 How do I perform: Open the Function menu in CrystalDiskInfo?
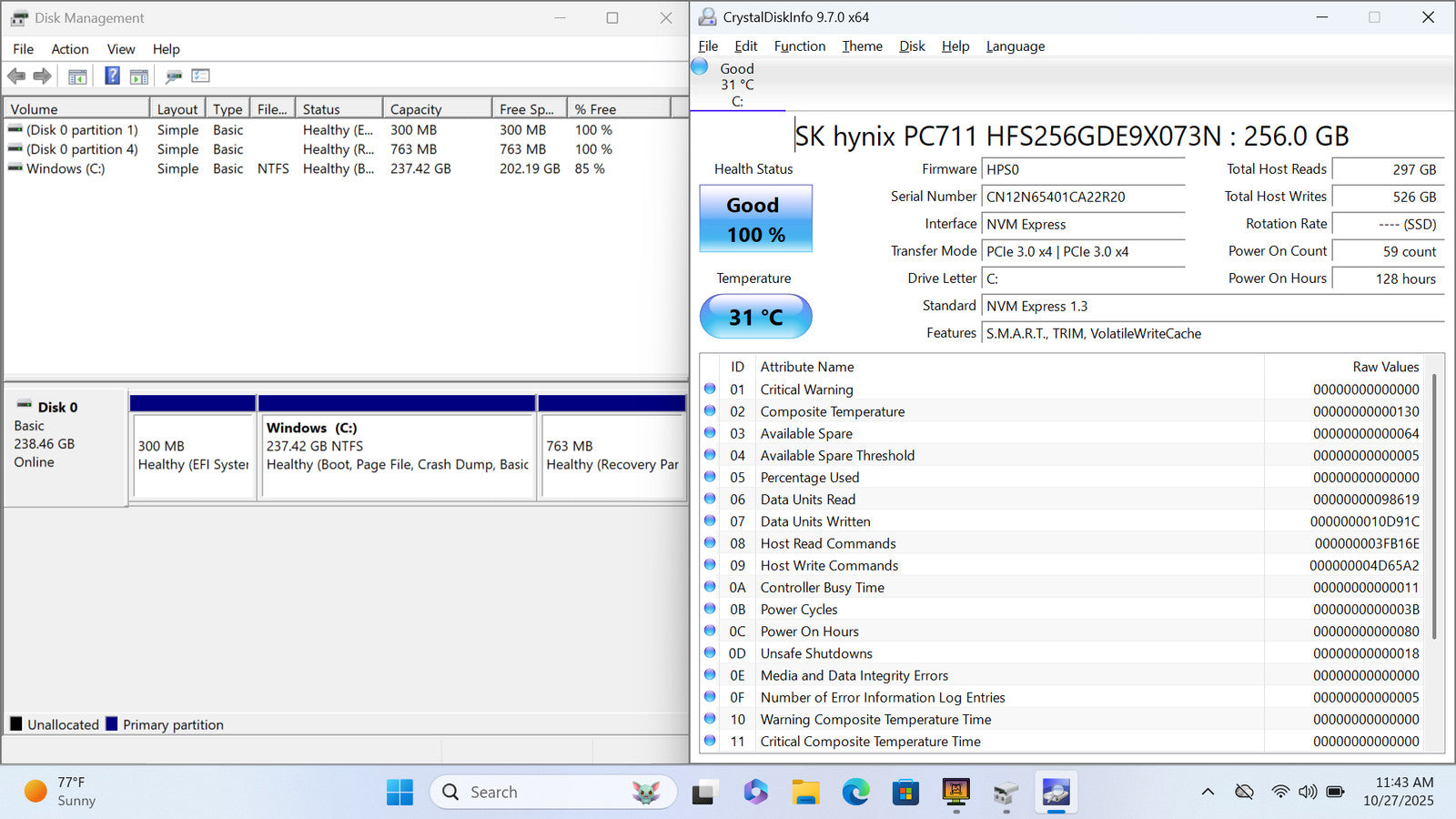799,46
